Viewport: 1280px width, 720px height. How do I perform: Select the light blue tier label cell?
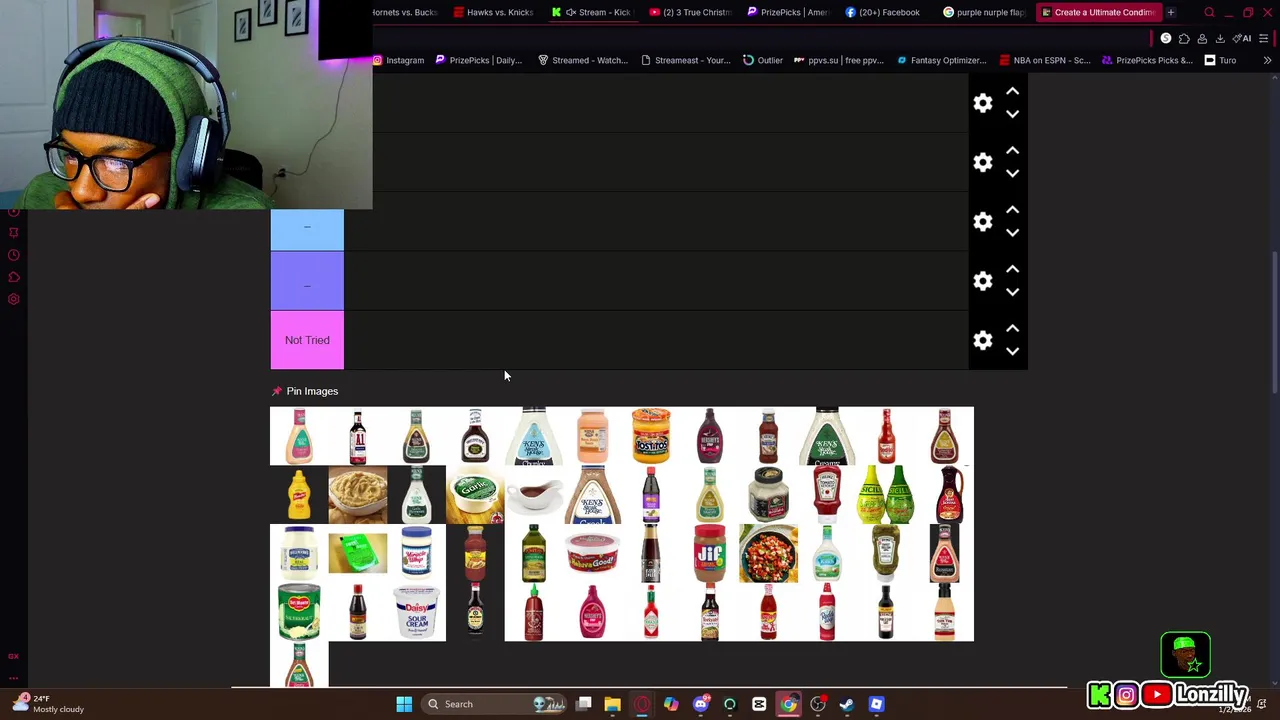click(x=307, y=230)
